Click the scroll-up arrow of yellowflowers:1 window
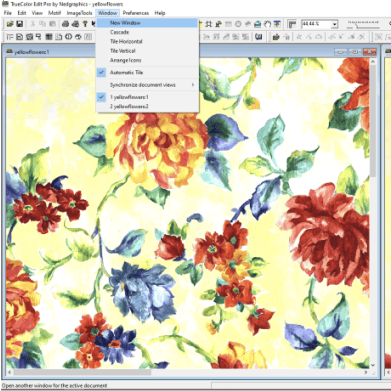 coord(373,62)
